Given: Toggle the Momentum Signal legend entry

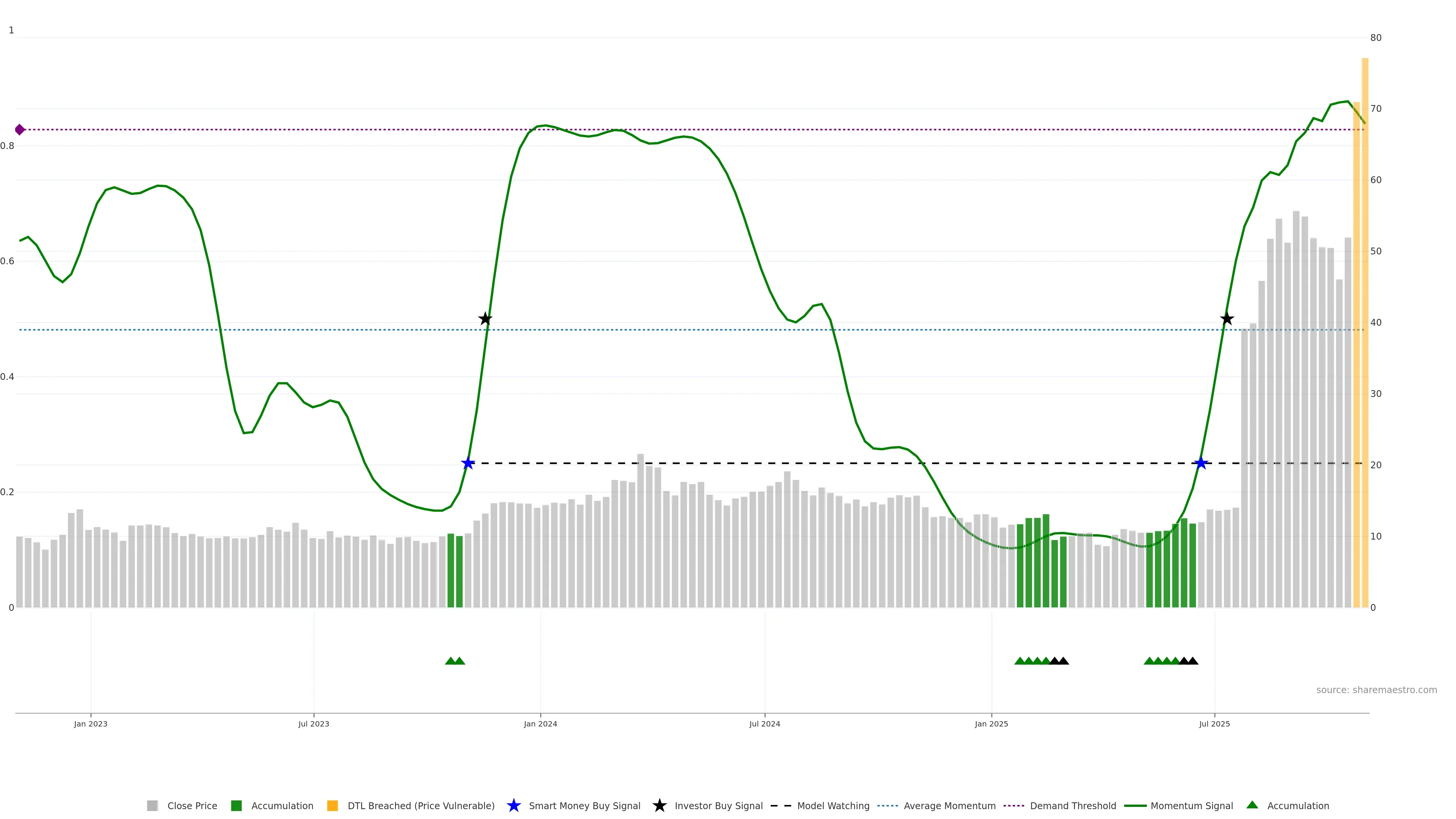Looking at the screenshot, I should point(1191,806).
